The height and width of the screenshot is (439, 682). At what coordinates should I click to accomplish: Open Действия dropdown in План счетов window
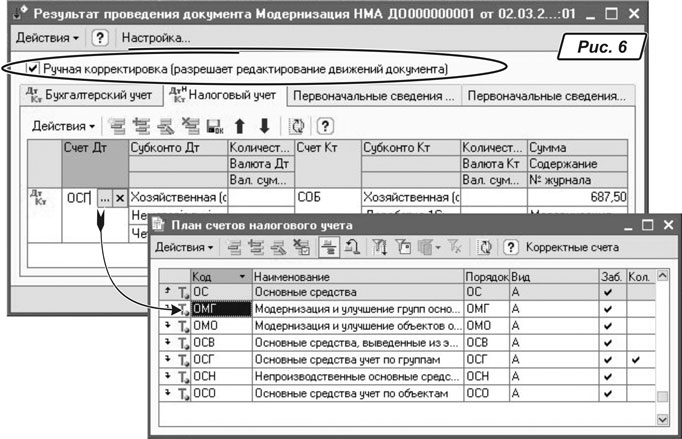coord(184,247)
